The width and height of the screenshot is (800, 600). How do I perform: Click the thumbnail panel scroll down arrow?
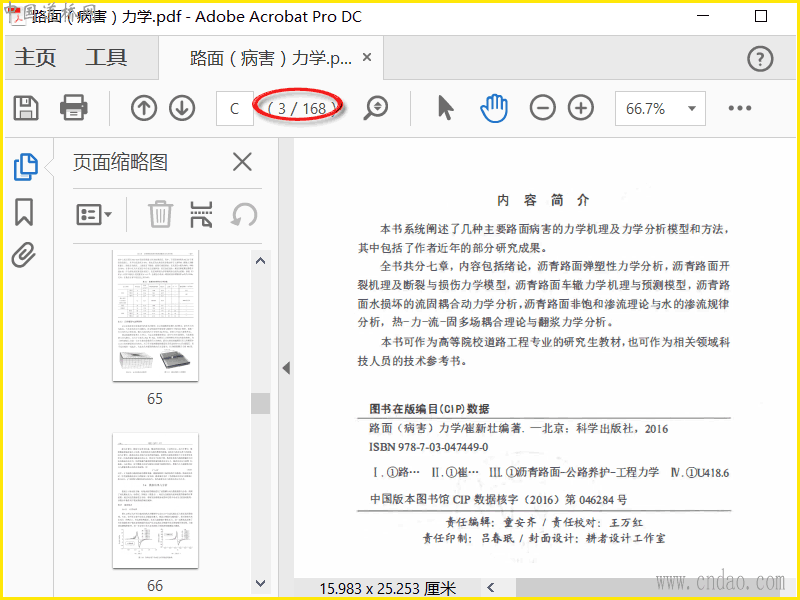coord(260,583)
